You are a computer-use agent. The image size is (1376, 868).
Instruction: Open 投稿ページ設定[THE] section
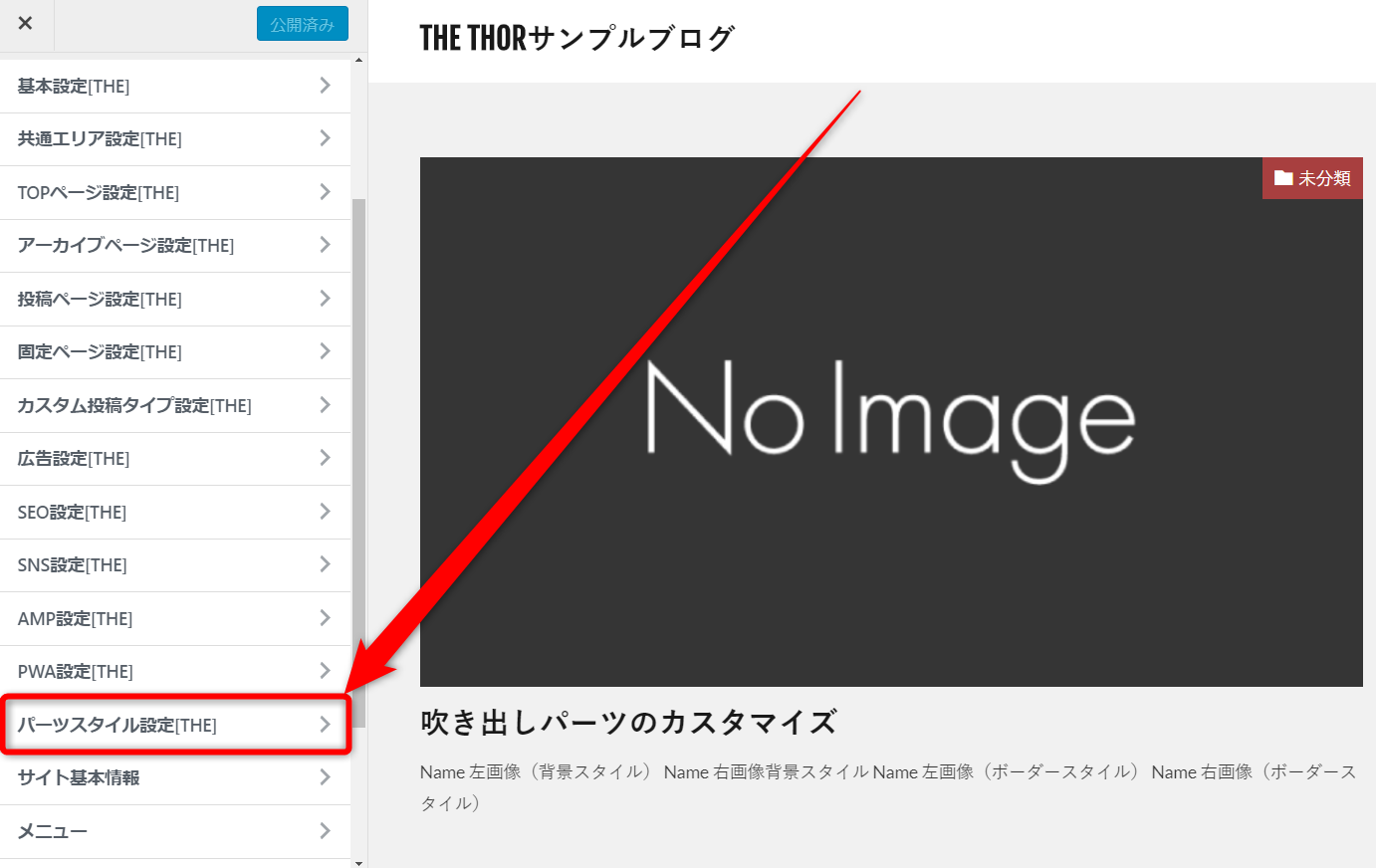point(175,299)
